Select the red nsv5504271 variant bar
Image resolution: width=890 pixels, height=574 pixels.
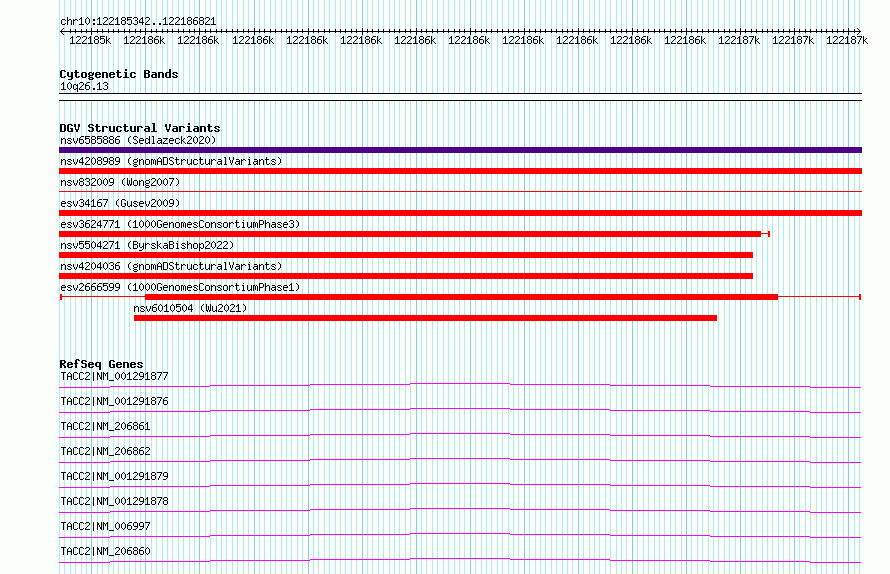tap(406, 255)
